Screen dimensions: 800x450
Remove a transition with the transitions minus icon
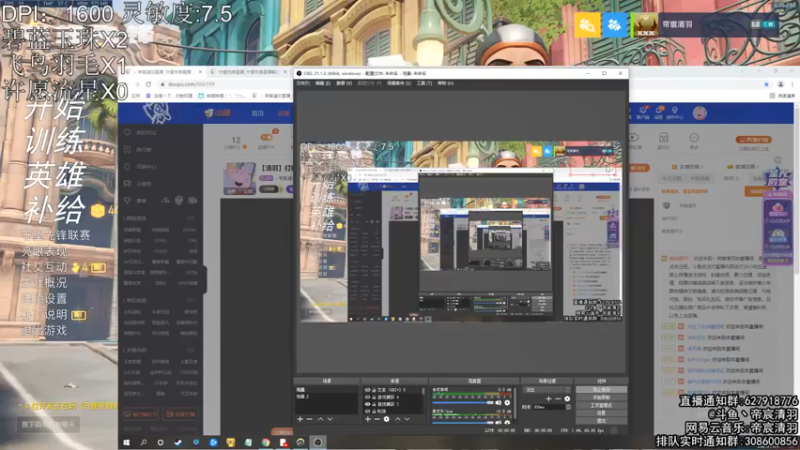558,399
